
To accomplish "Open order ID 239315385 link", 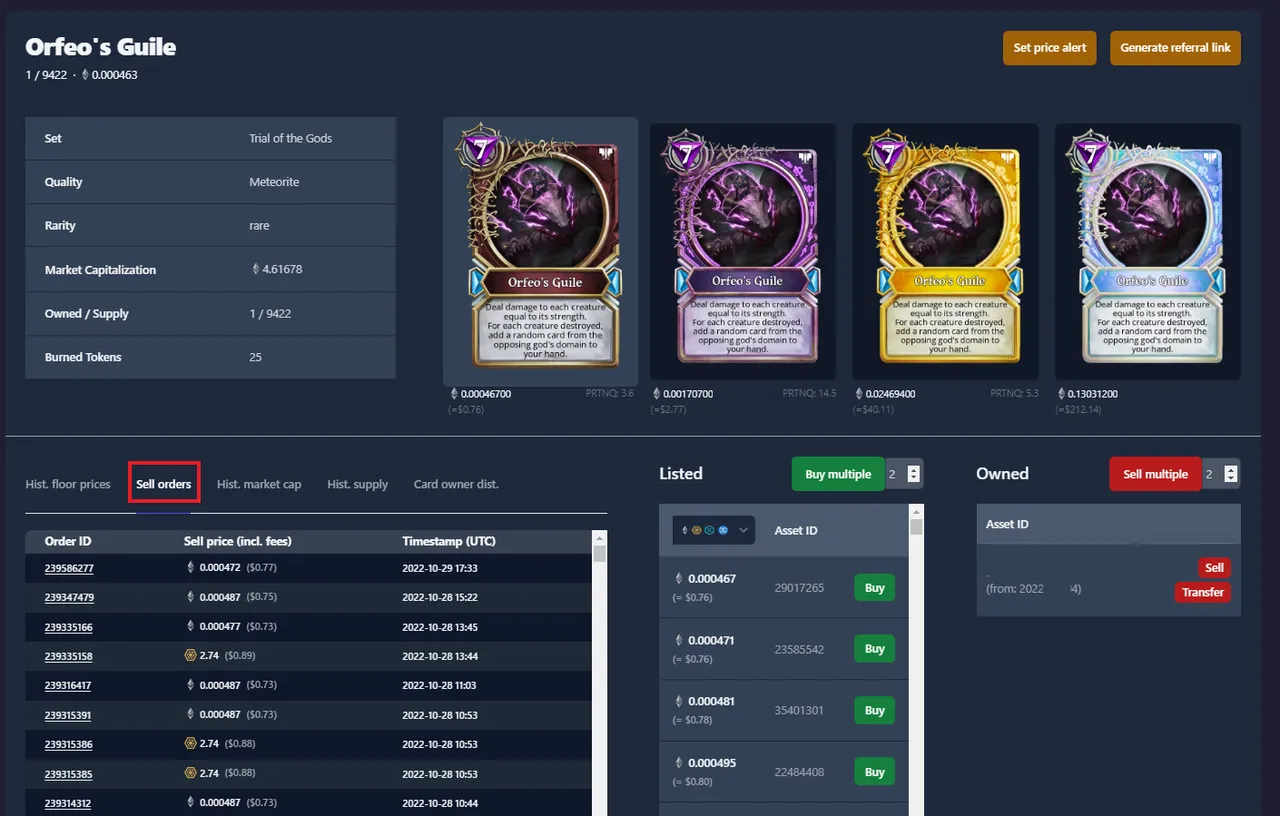I will pos(69,773).
